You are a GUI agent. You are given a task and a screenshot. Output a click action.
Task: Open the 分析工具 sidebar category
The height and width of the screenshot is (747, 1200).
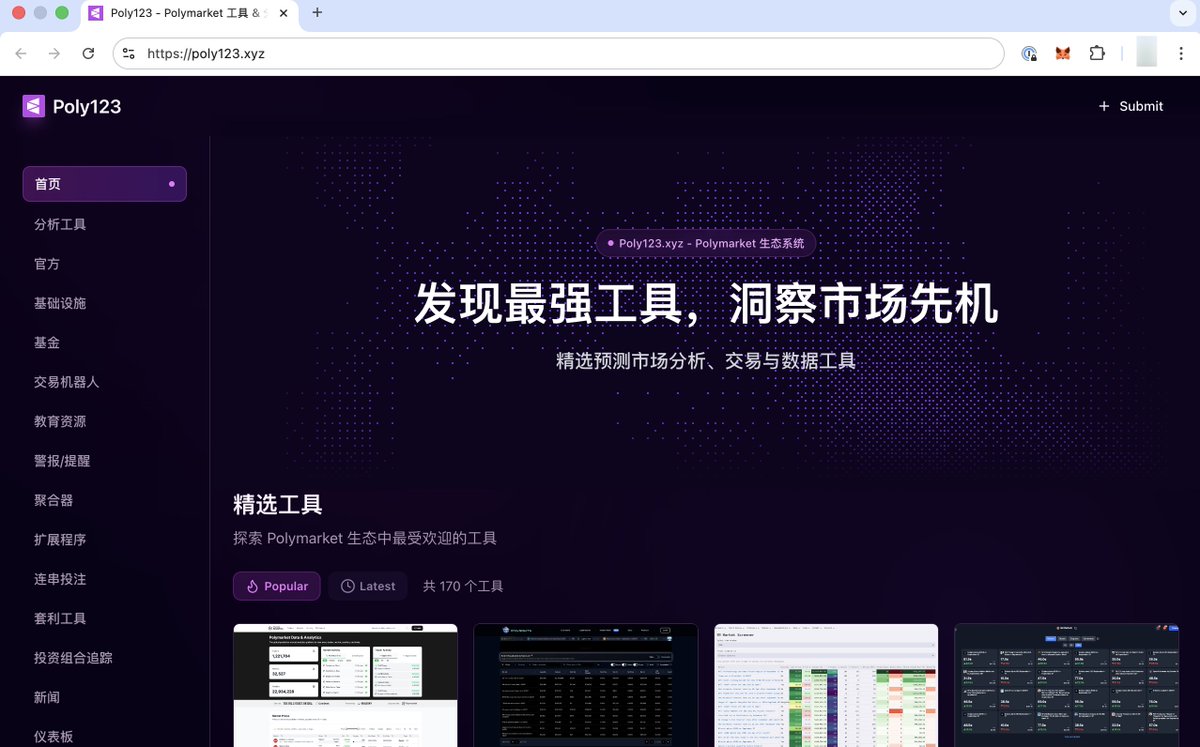pos(60,224)
